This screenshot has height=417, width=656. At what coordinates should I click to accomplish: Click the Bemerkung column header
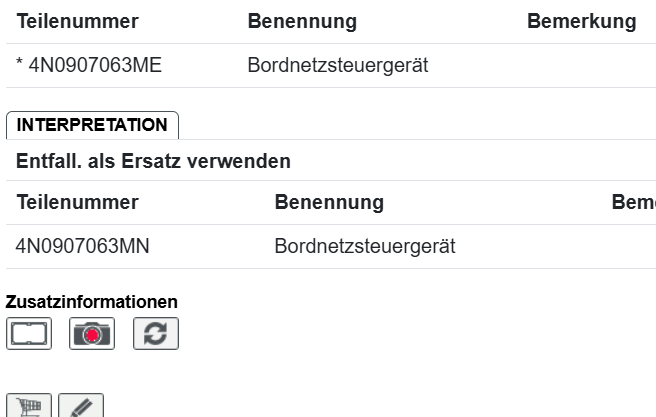[581, 22]
